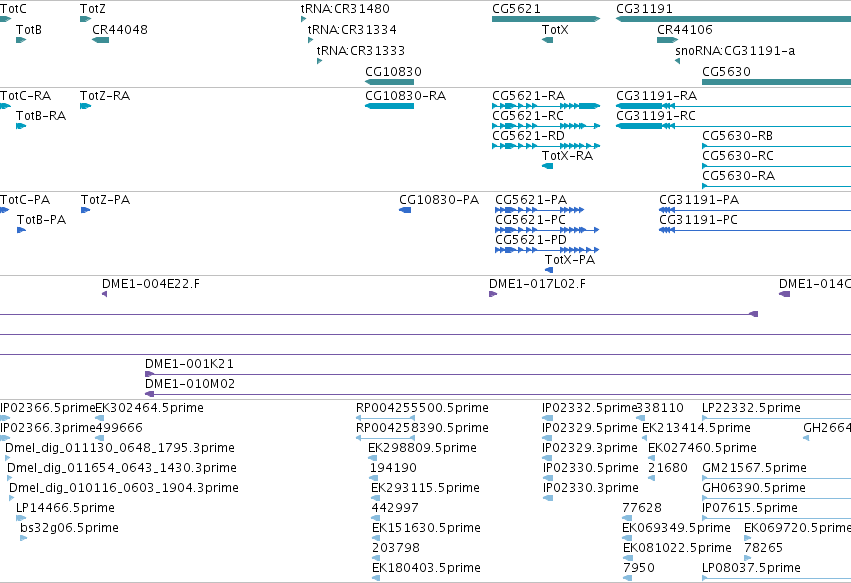
Task: Select the TotC gene label
Action: 13,9
